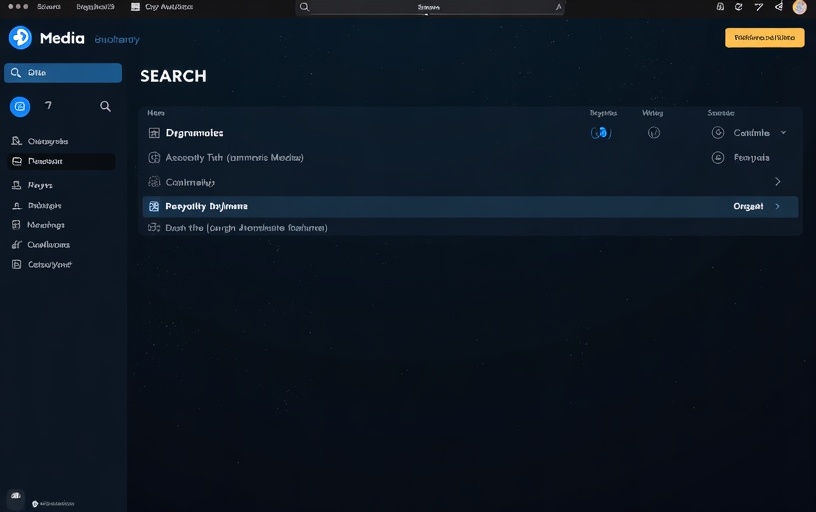816x512 pixels.
Task: Click the paper plane send icon in the top-right toolbar
Action: (759, 7)
